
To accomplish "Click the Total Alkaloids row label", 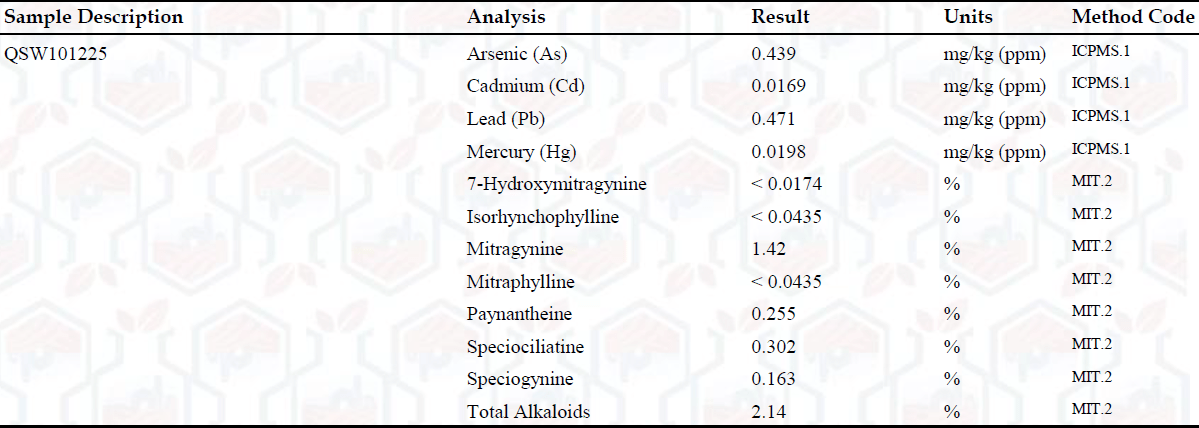I will pos(528,412).
